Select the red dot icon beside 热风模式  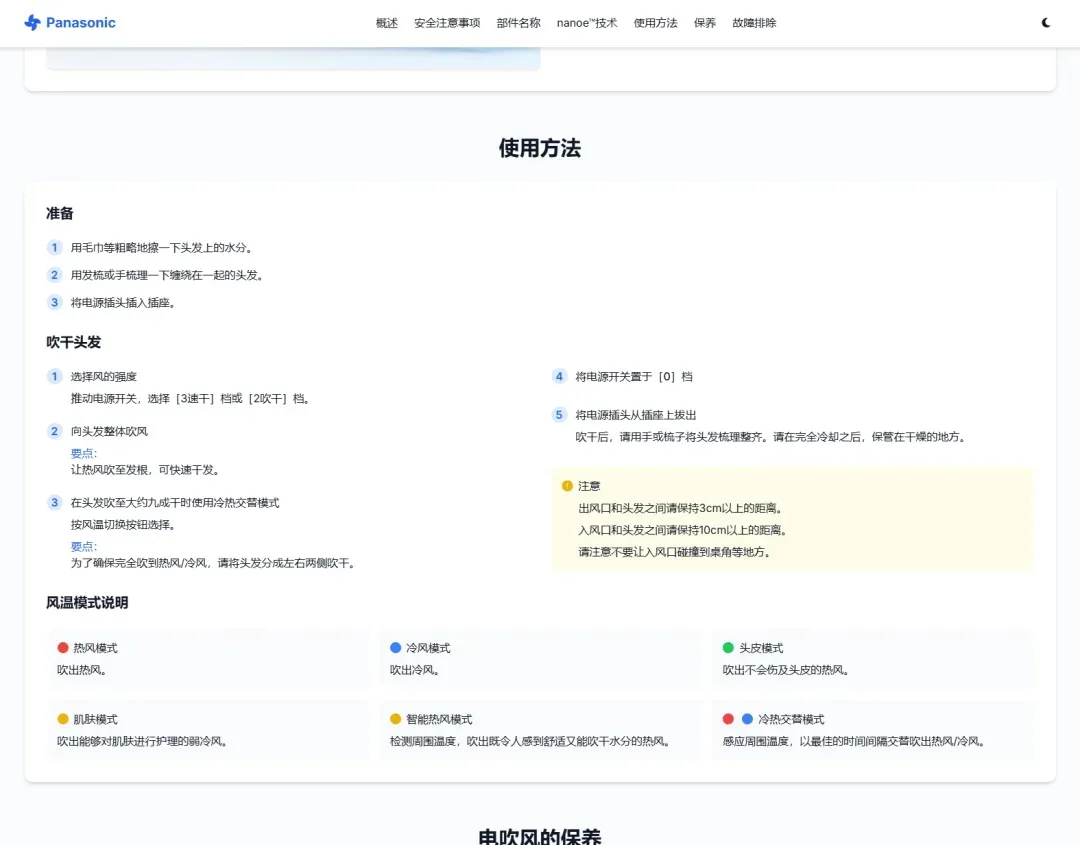pyautogui.click(x=61, y=647)
